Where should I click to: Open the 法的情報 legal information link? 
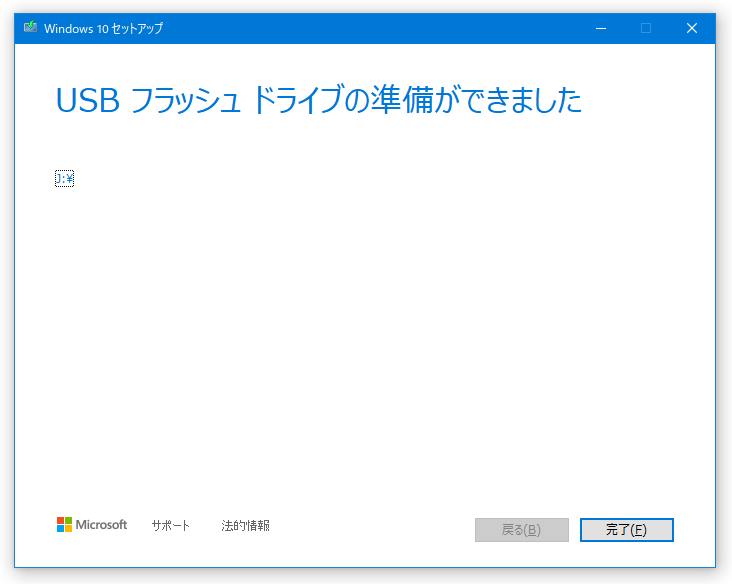point(246,526)
